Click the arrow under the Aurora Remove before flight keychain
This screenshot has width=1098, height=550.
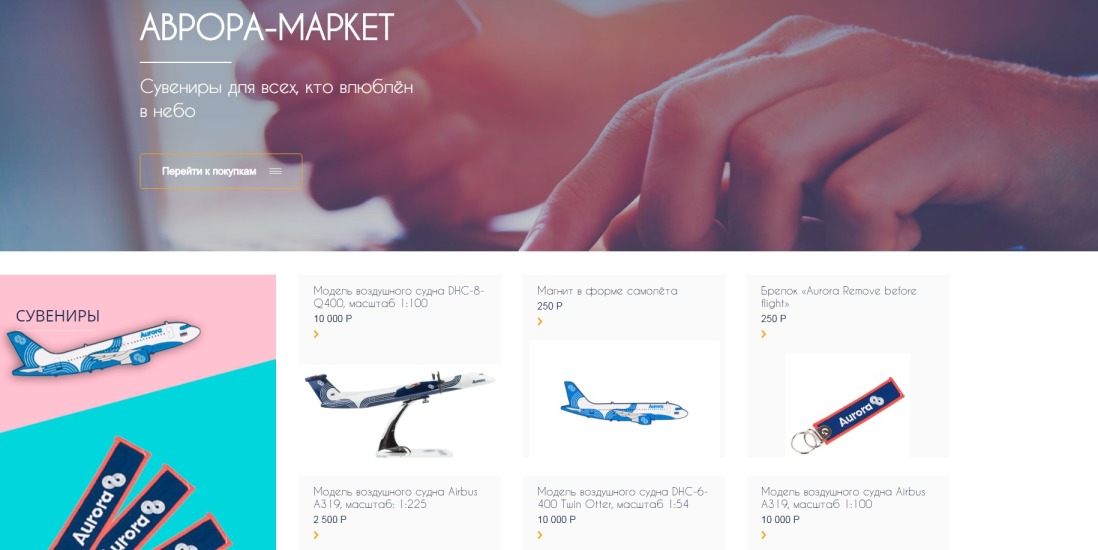point(763,334)
